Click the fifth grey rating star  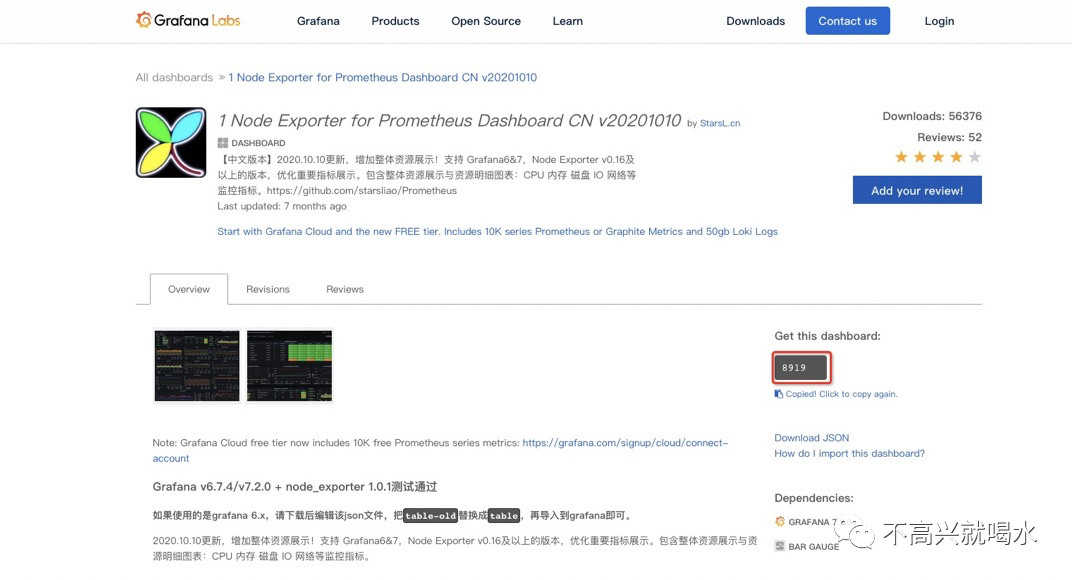[x=975, y=157]
